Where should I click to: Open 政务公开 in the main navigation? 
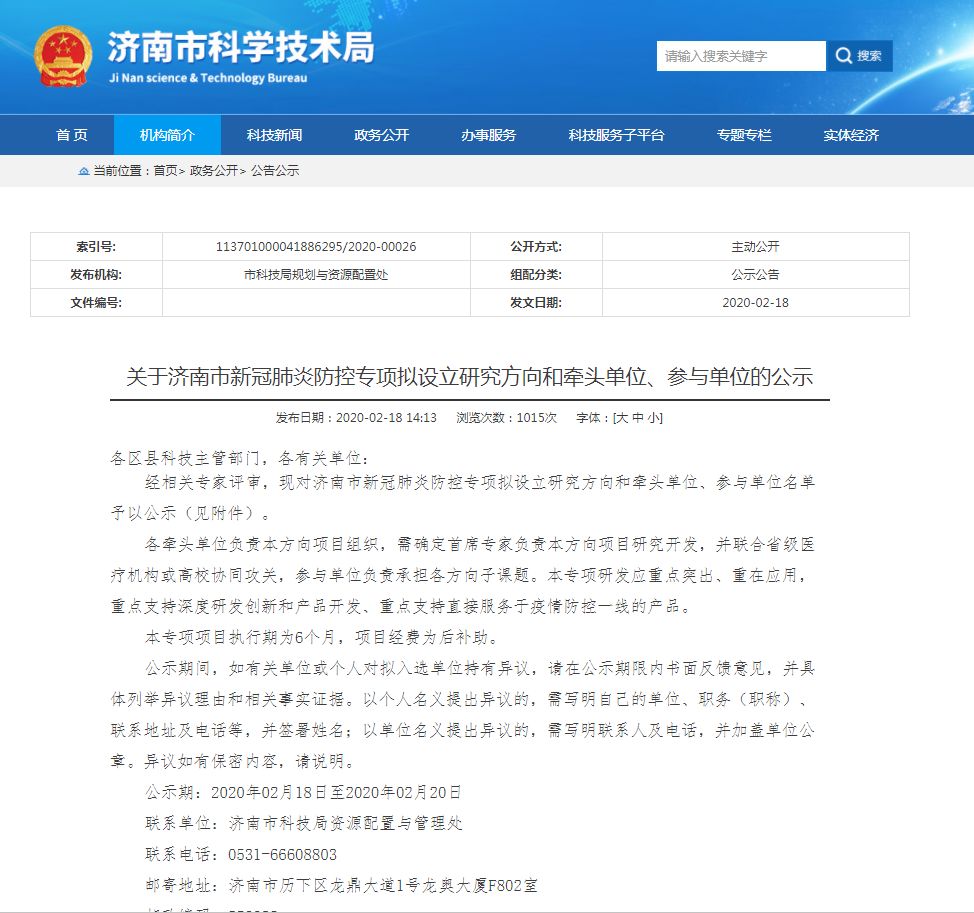[381, 135]
